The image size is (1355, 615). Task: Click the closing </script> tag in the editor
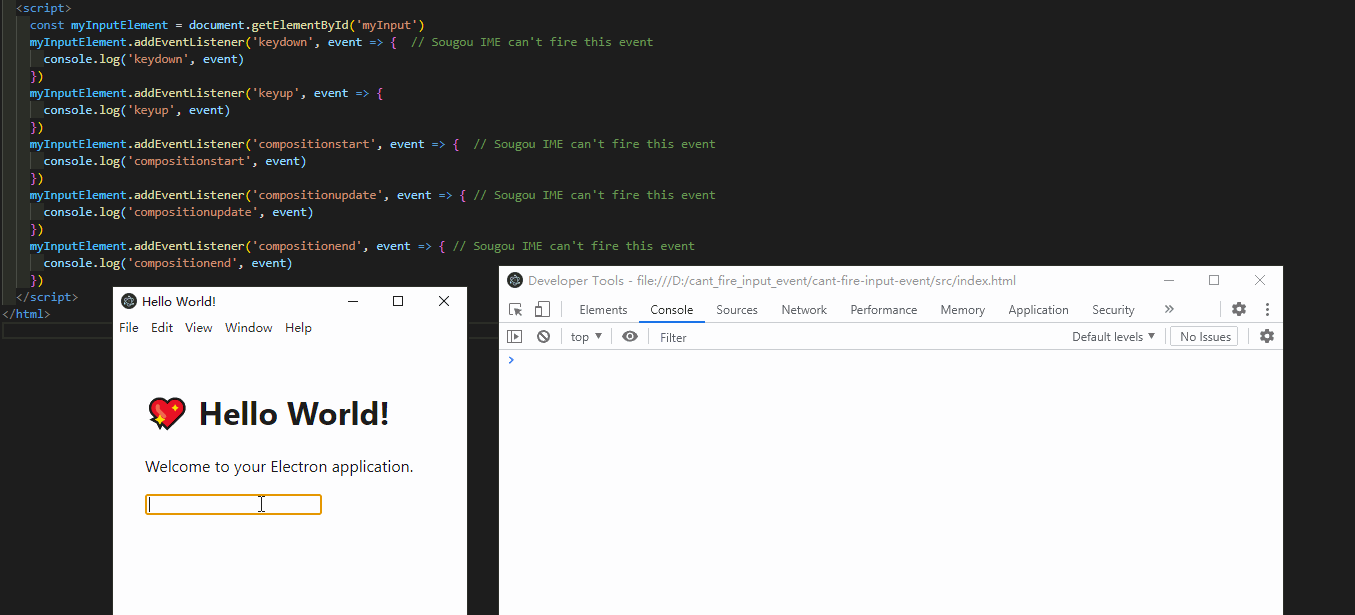(x=46, y=297)
